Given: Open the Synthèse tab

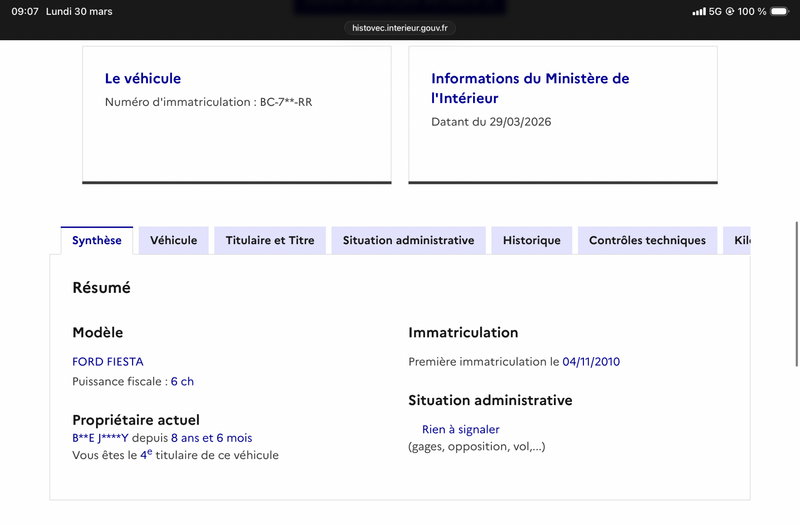Looking at the screenshot, I should (97, 240).
